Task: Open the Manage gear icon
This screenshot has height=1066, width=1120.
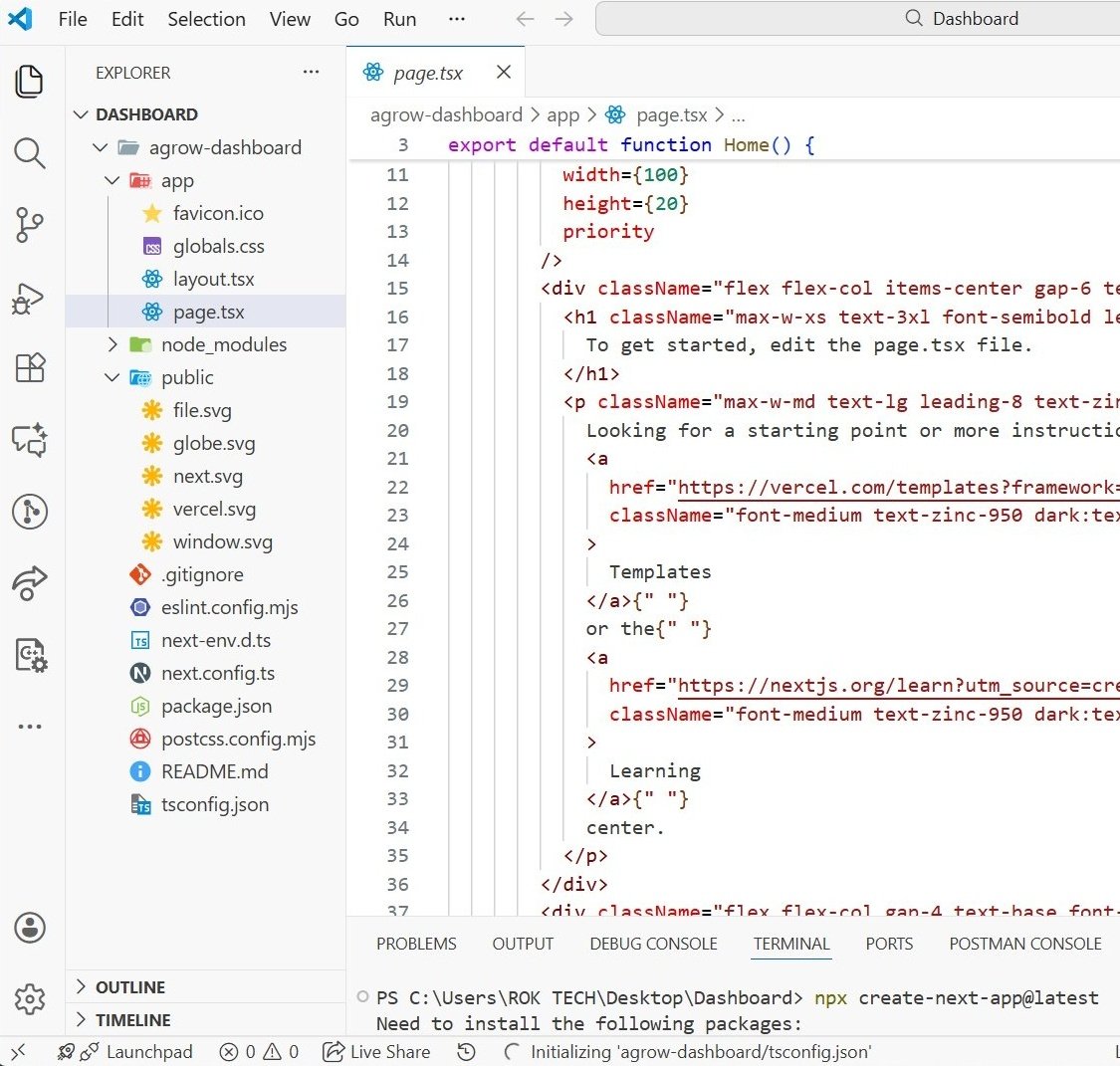Action: pos(29,999)
